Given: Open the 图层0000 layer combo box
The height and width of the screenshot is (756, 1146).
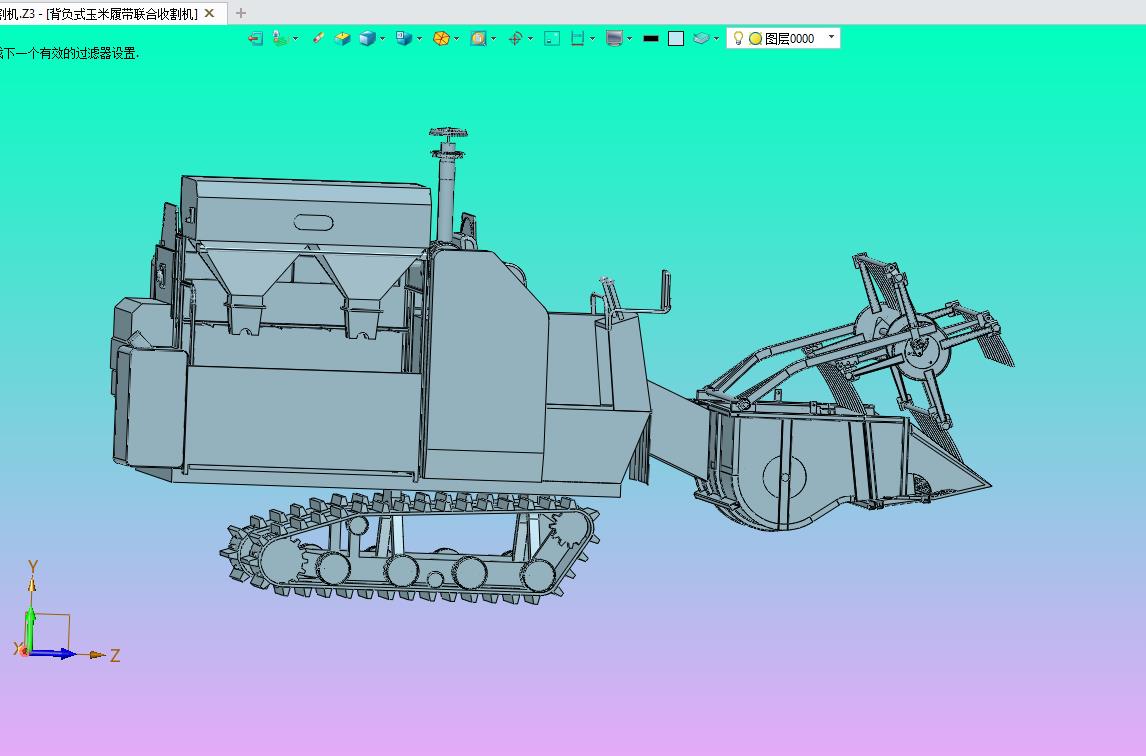Looking at the screenshot, I should point(783,38).
